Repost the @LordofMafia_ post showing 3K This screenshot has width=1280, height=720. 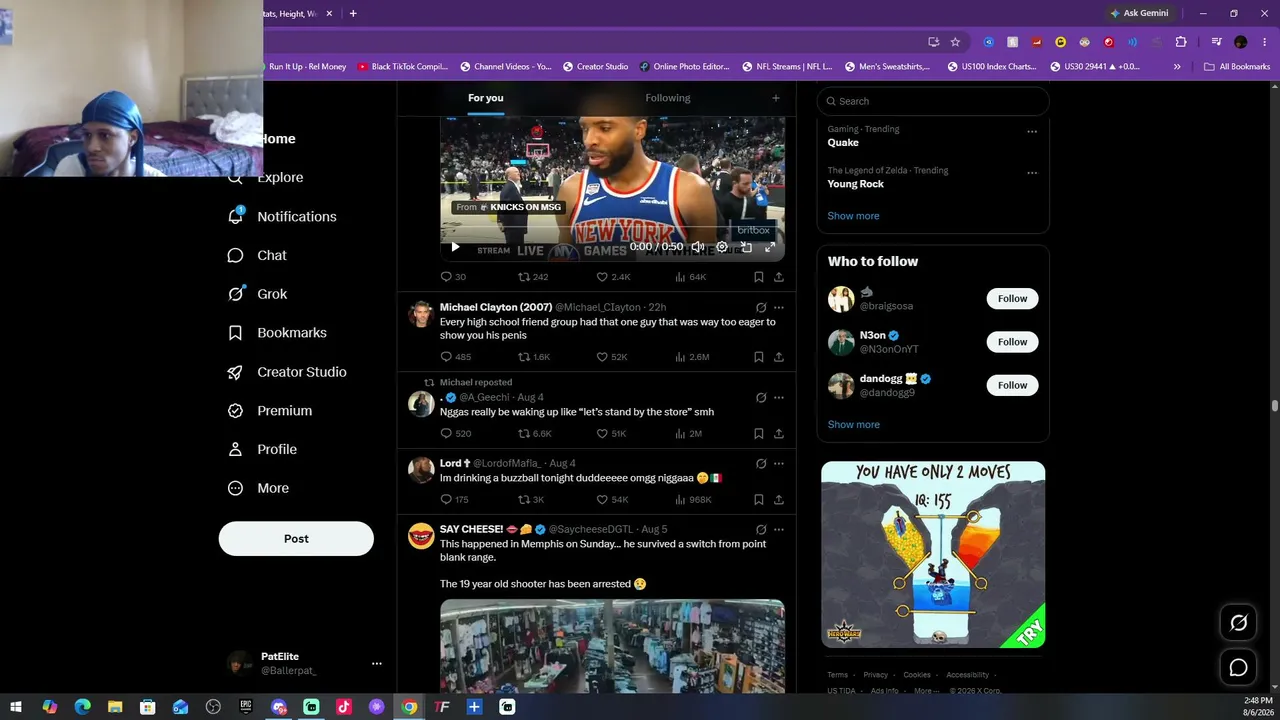[531, 500]
